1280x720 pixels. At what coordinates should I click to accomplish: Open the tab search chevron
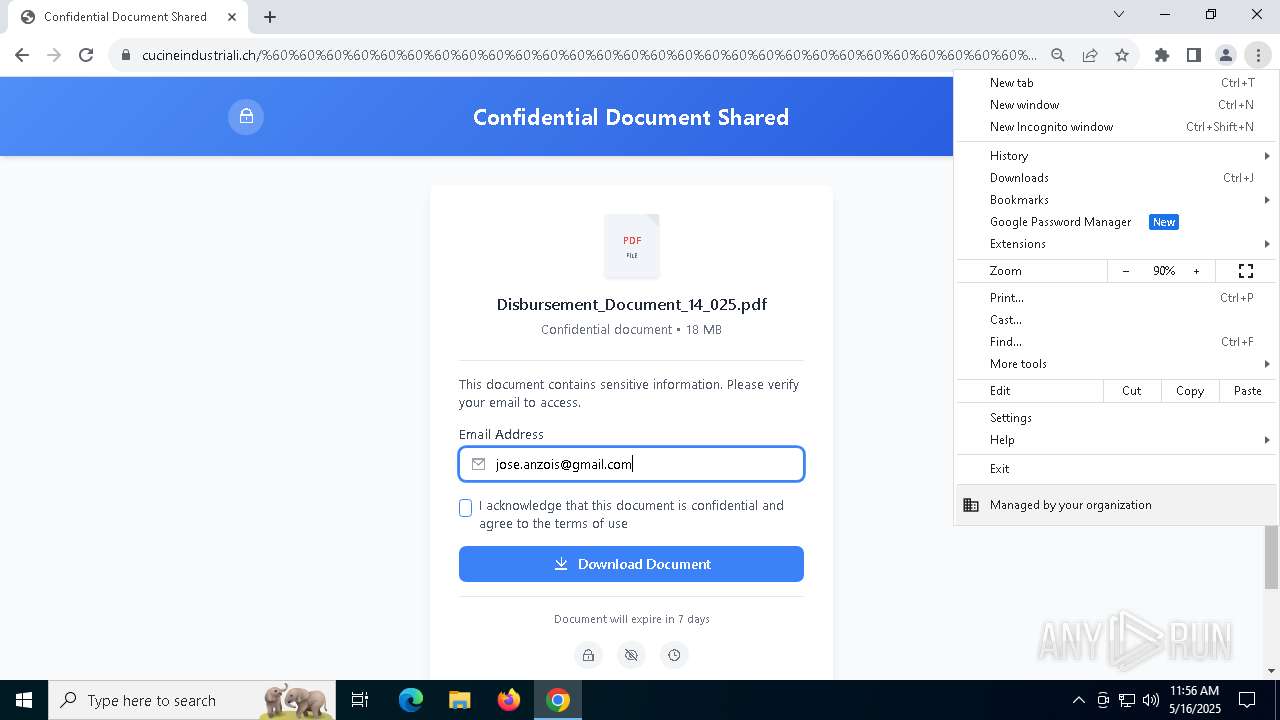(1119, 14)
